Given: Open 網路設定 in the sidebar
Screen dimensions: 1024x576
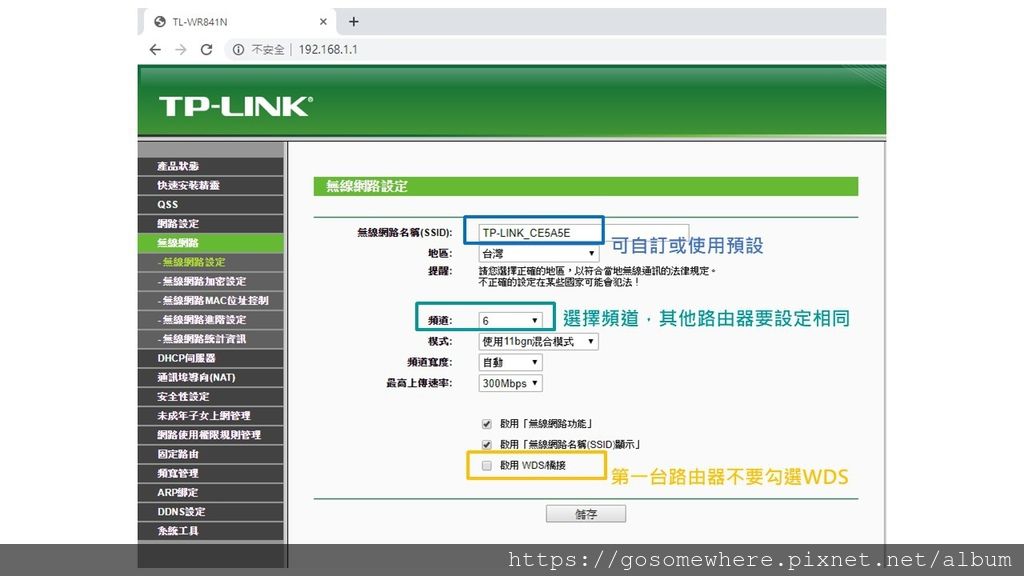Looking at the screenshot, I should (211, 223).
